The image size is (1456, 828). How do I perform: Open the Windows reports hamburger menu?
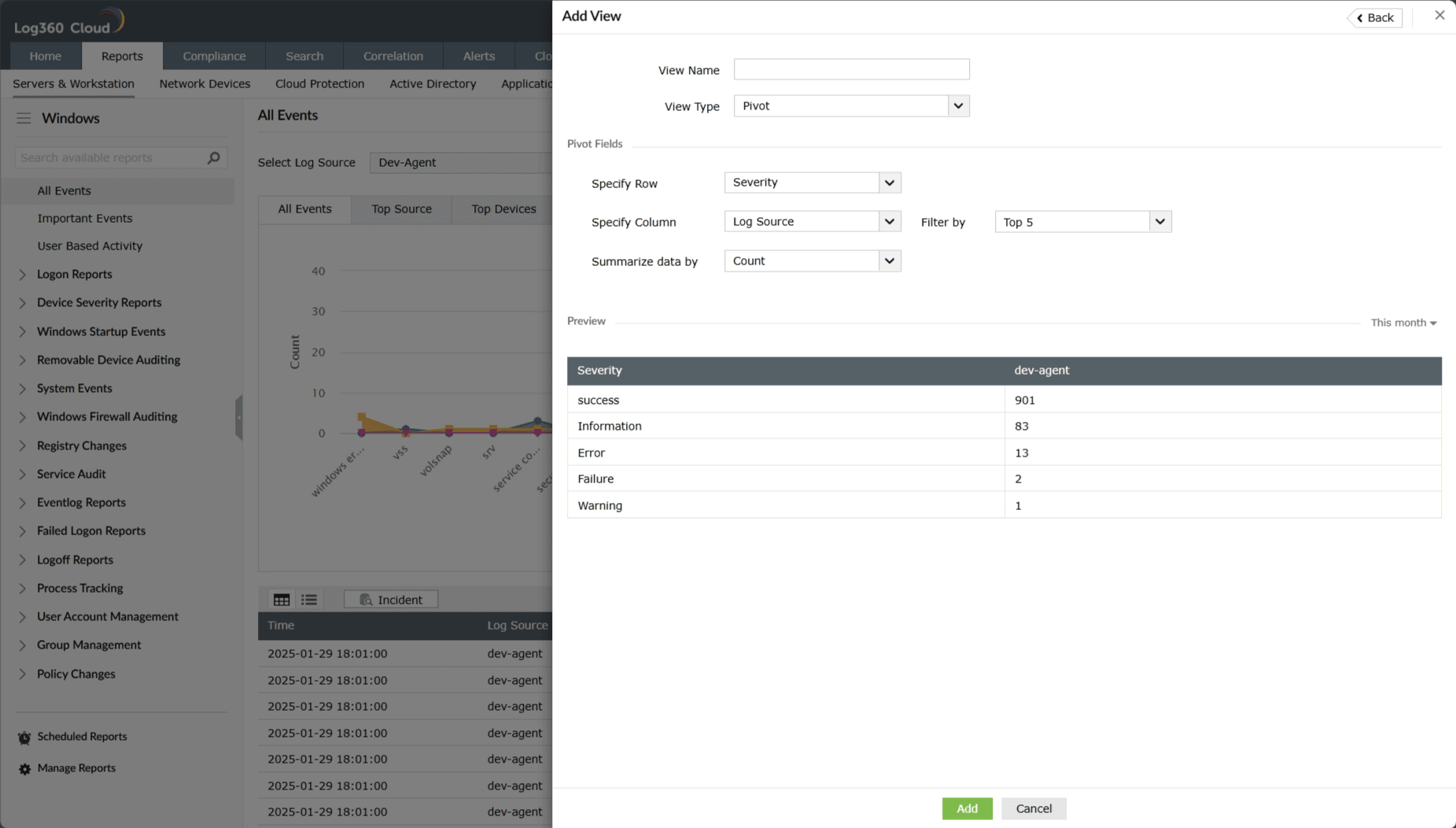24,118
